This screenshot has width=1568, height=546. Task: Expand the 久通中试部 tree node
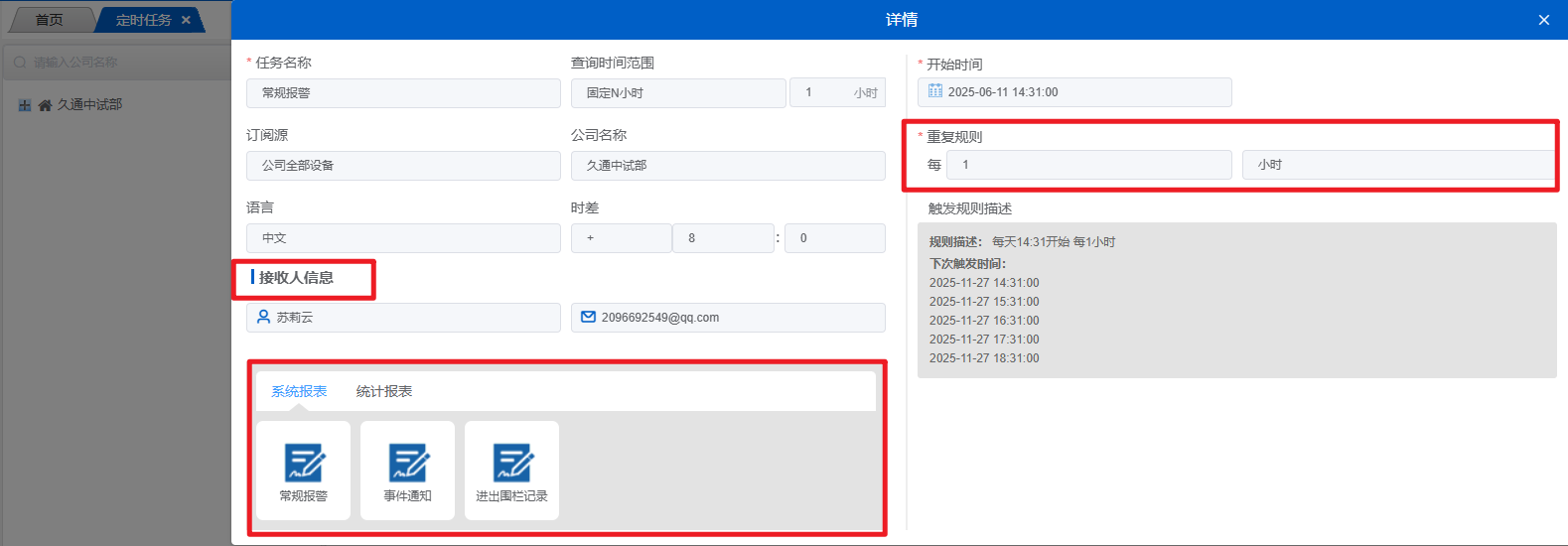25,105
